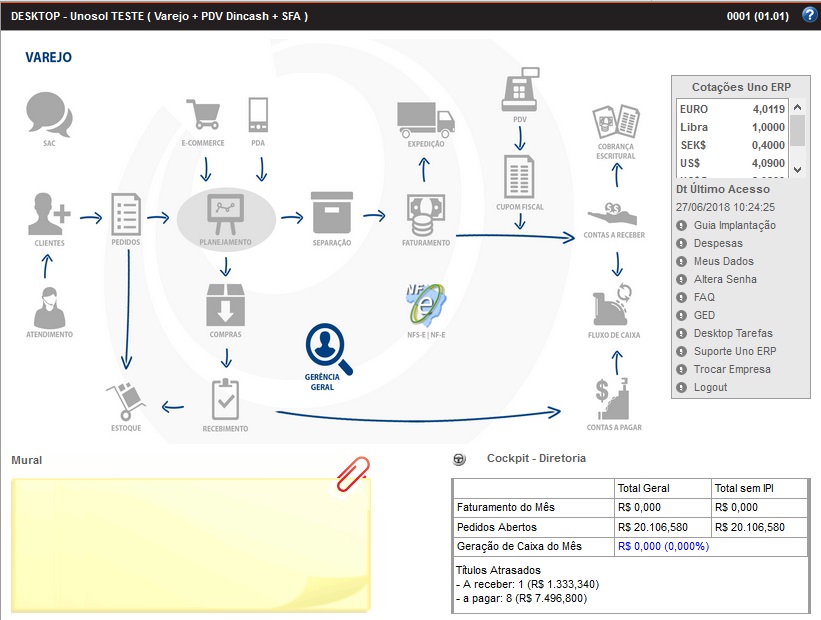Screen dimensions: 821x620
Task: Click the Cockpit Diretoria steering wheel icon
Action: [459, 459]
